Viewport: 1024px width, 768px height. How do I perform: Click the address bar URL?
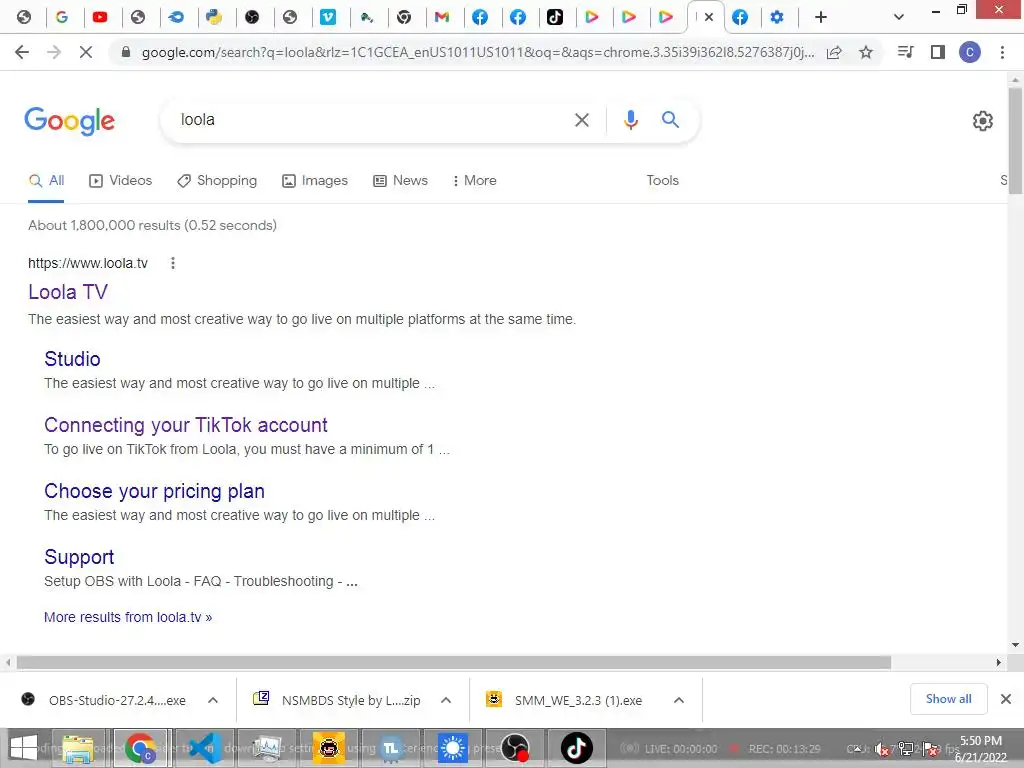coord(478,52)
